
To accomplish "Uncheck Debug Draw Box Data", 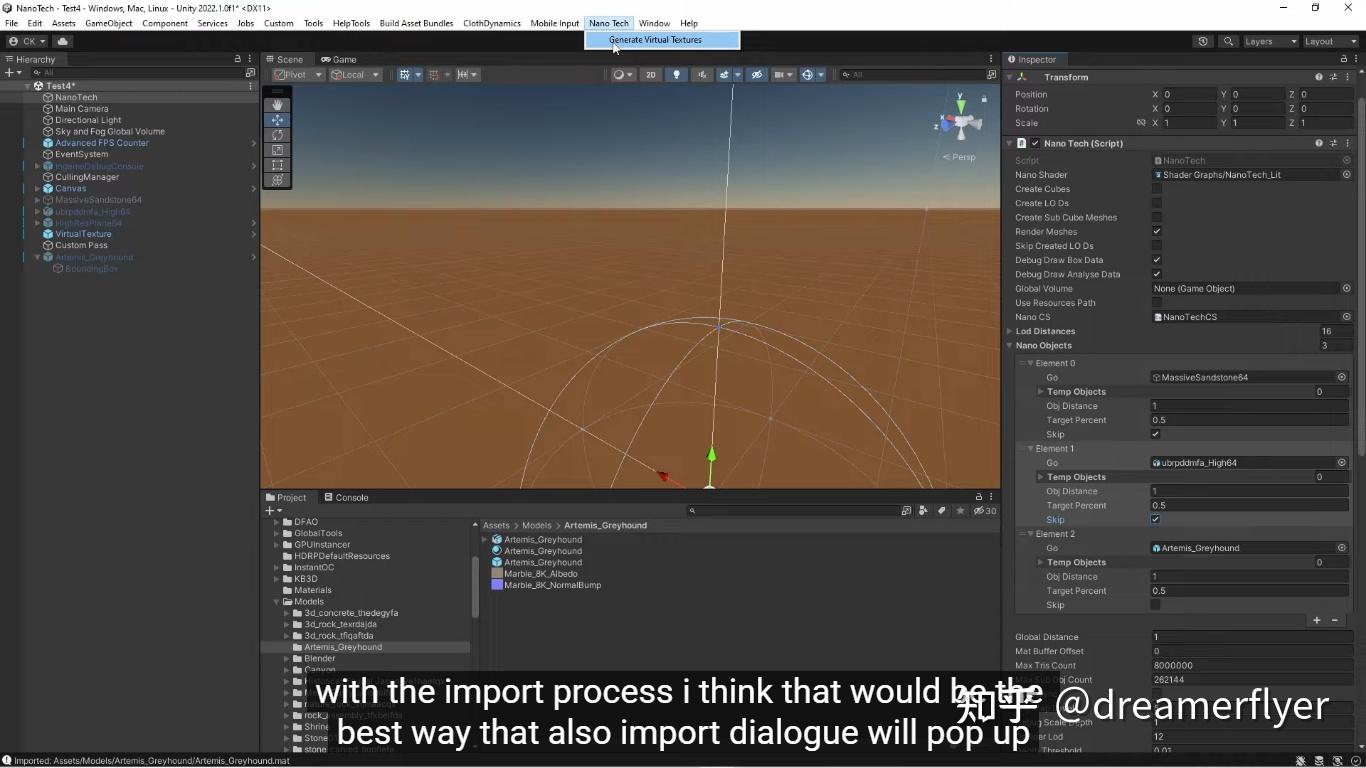I will tap(1156, 260).
